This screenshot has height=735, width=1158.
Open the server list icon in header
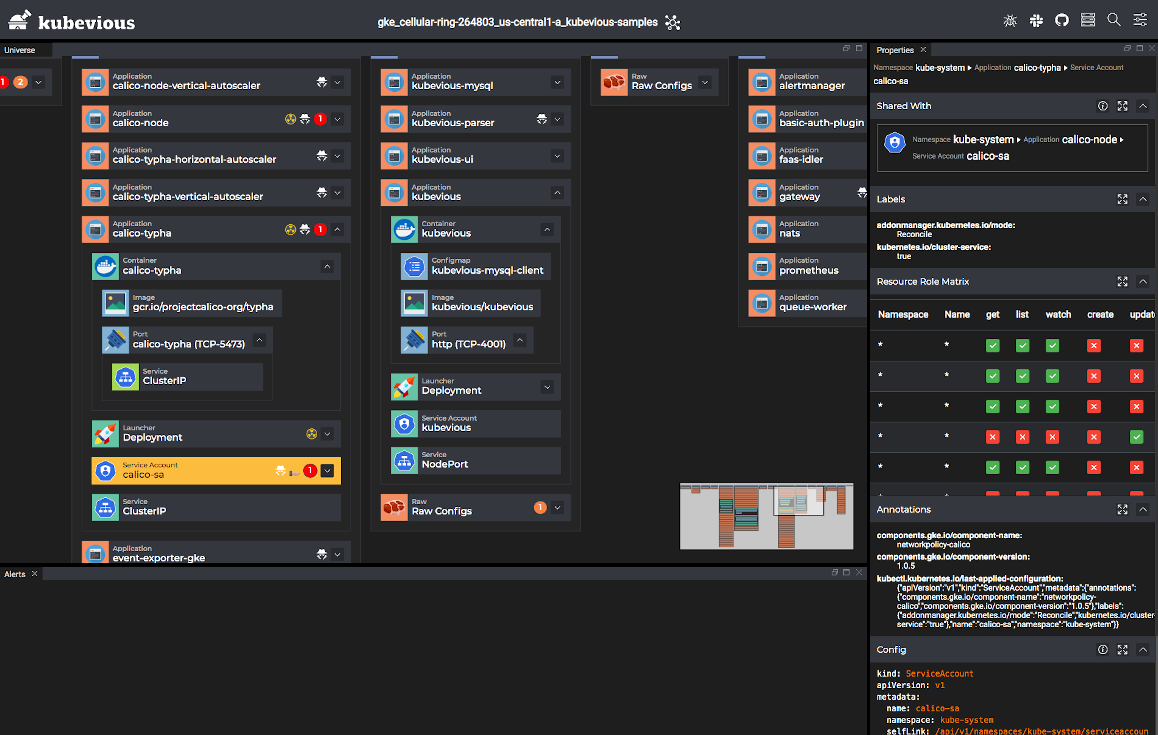[x=1088, y=20]
